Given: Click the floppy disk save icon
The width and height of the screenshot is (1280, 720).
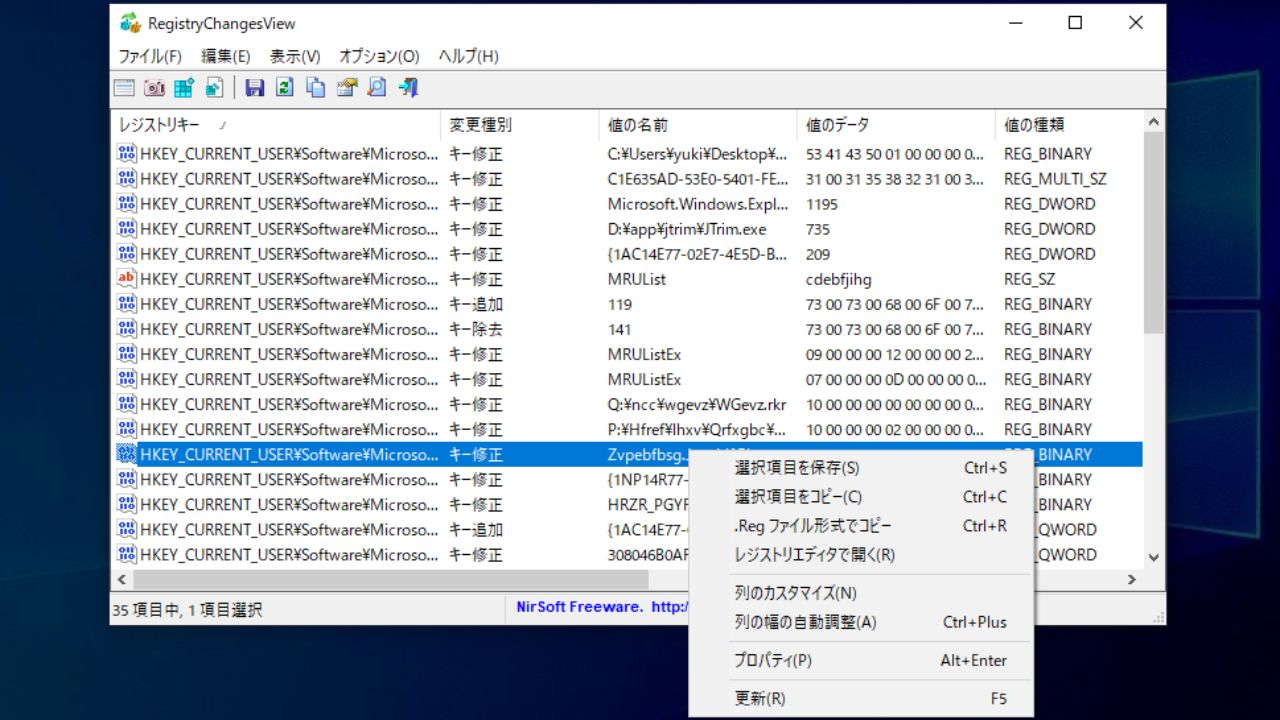Looking at the screenshot, I should [255, 88].
